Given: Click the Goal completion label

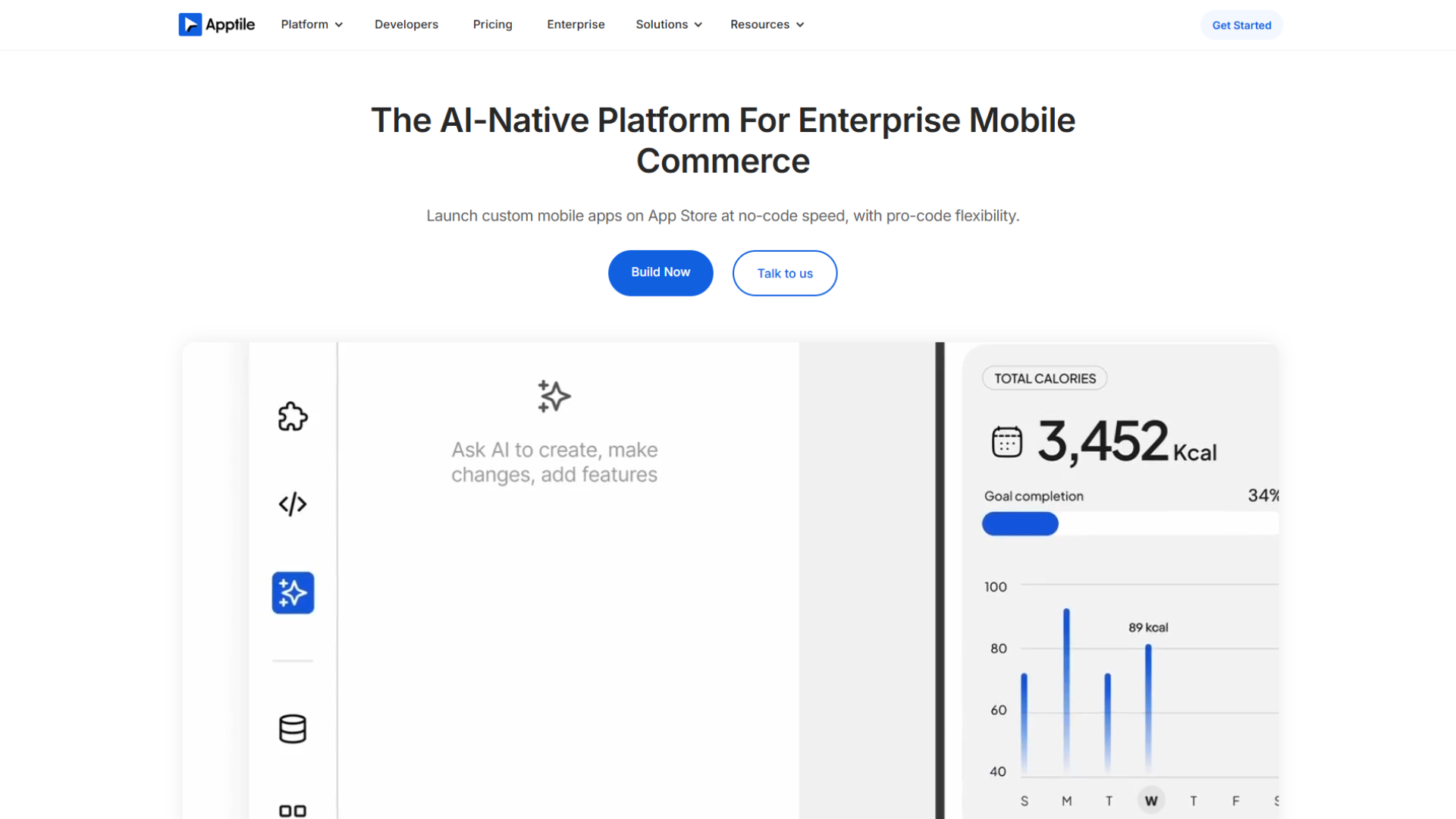Looking at the screenshot, I should 1034,496.
